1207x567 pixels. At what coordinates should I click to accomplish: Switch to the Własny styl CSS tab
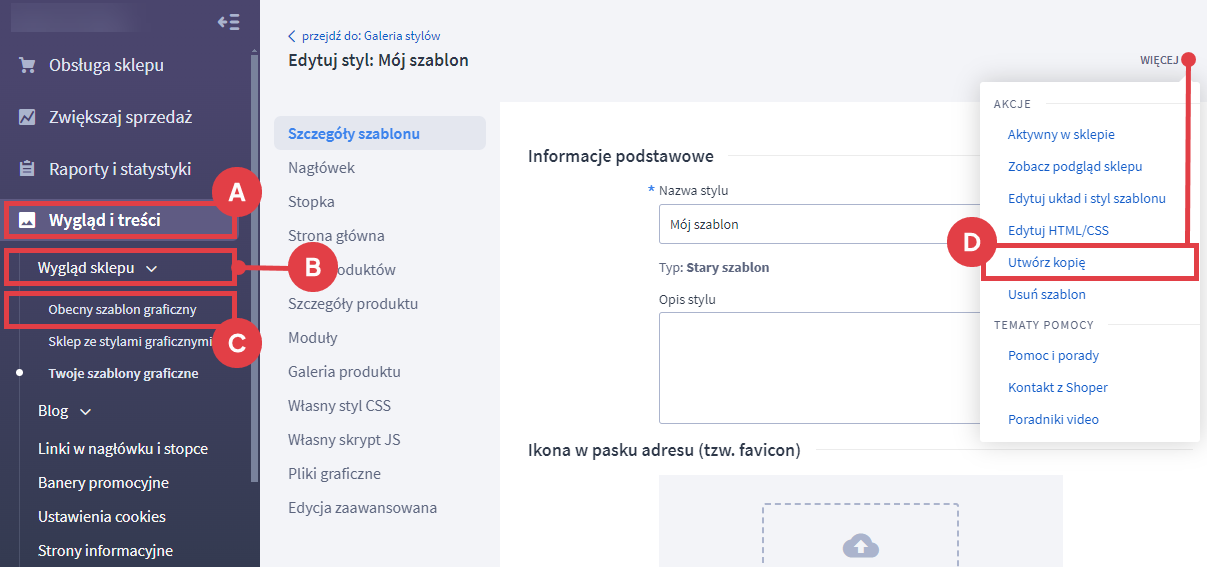(x=339, y=406)
